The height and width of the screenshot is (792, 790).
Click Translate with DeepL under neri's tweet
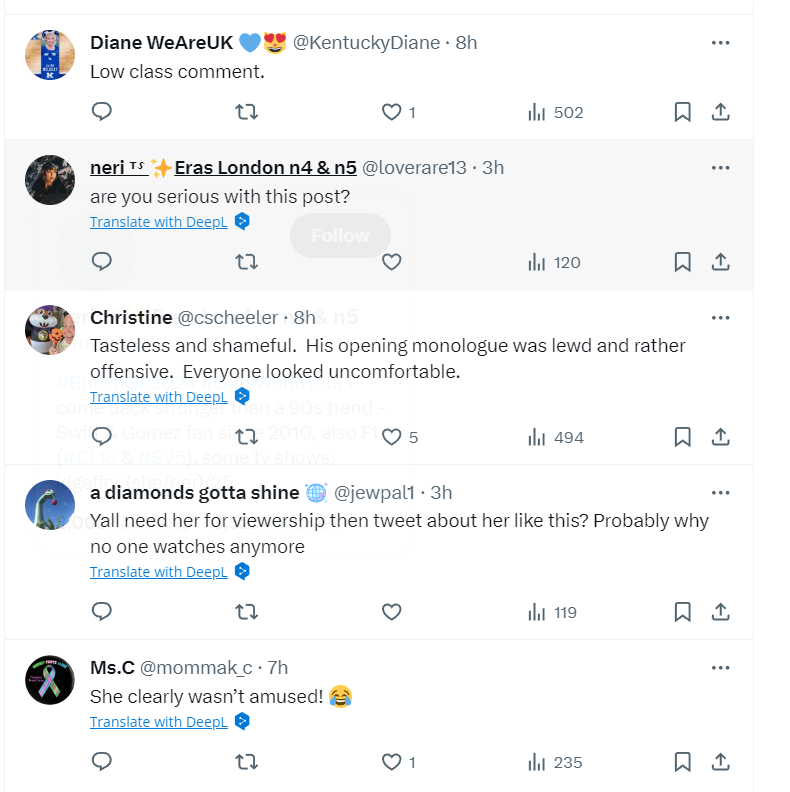point(159,222)
